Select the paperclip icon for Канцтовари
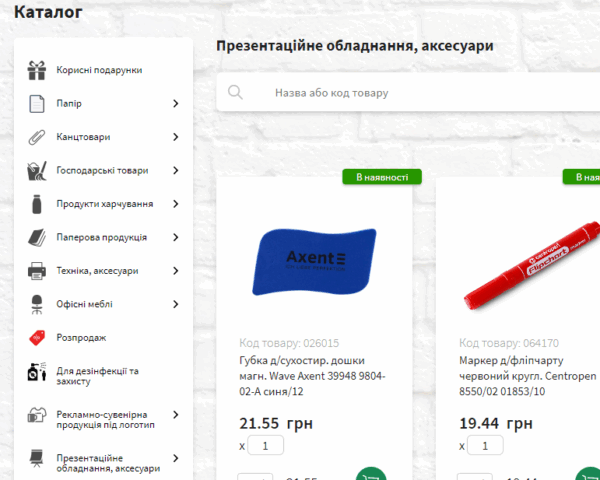The width and height of the screenshot is (600, 480). 37,137
